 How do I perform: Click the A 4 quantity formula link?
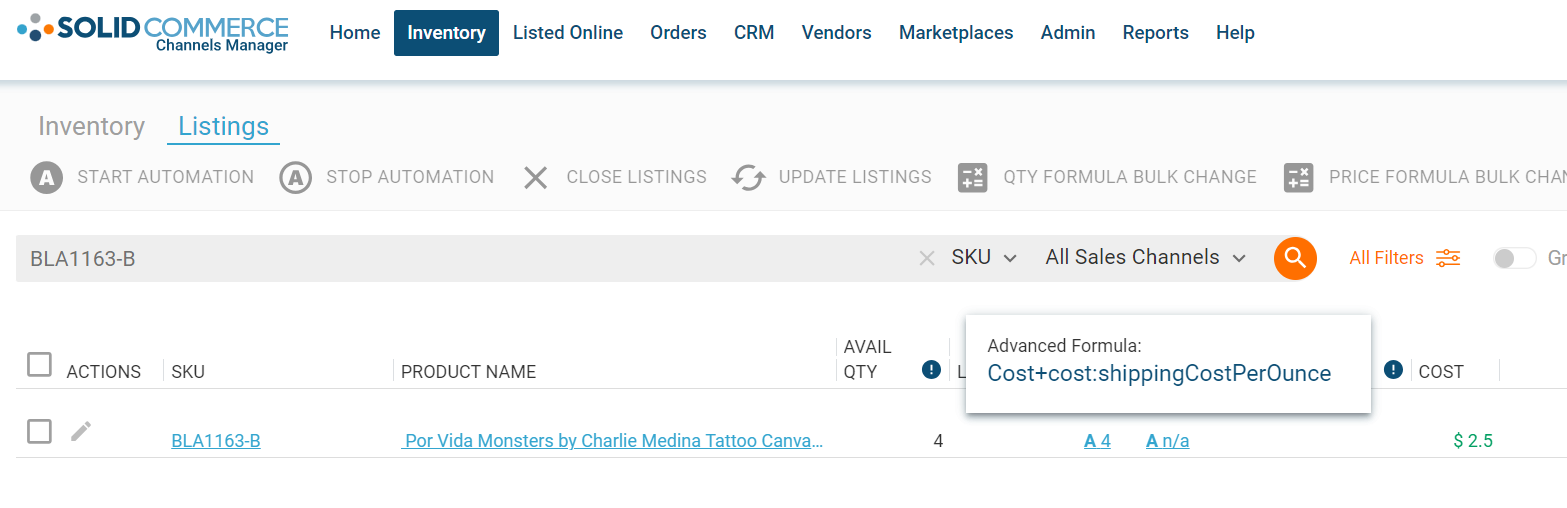pos(1097,441)
